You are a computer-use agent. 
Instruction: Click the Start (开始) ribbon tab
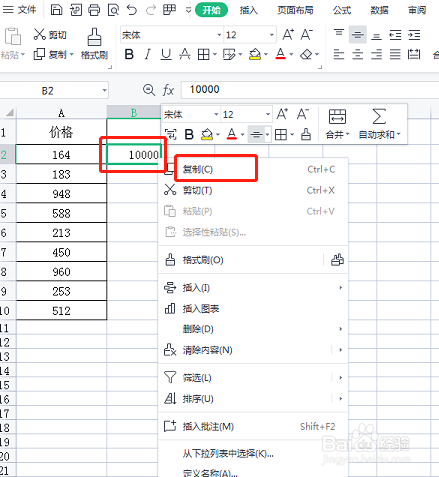click(x=211, y=10)
